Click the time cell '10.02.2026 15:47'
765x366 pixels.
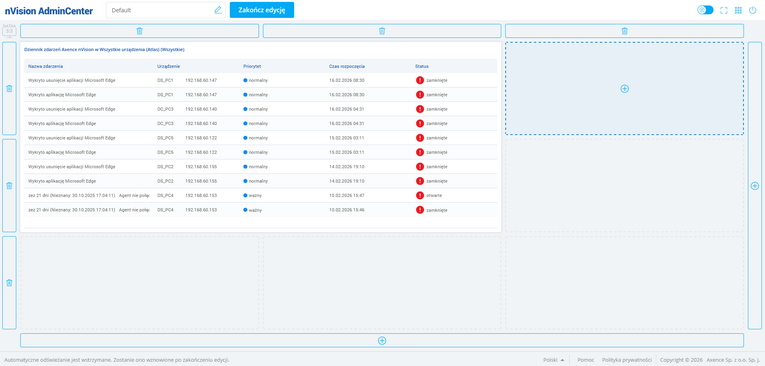click(346, 195)
